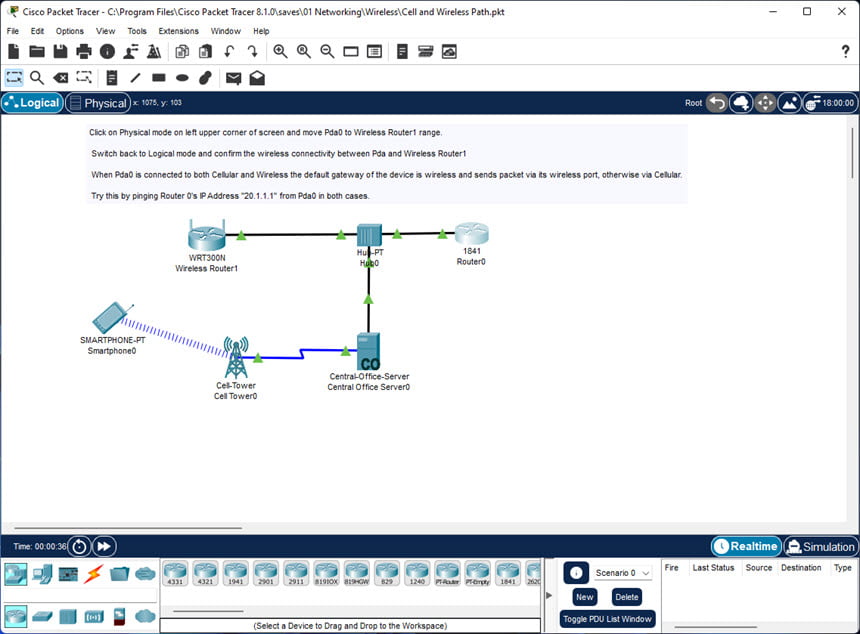Paste with the Paste icon
The image size is (860, 634).
pos(206,52)
